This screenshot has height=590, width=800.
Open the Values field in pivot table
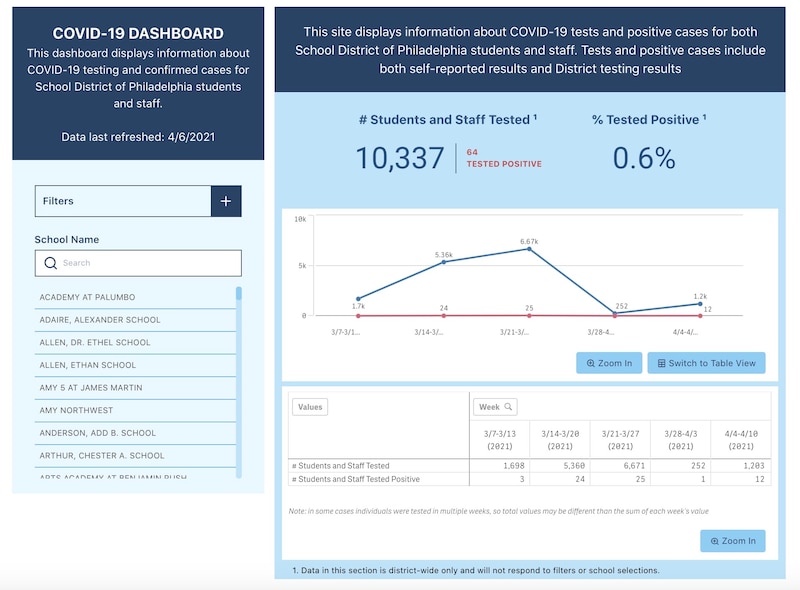tap(310, 407)
